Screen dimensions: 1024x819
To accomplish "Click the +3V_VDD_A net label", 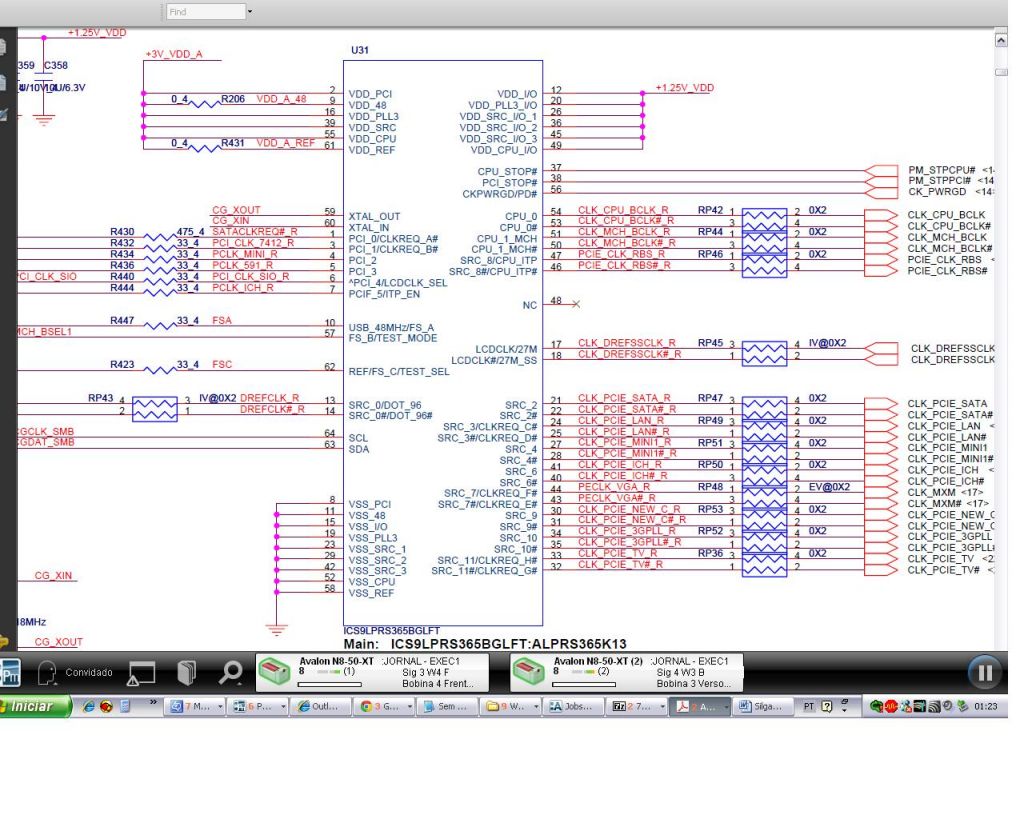I will click(x=174, y=54).
